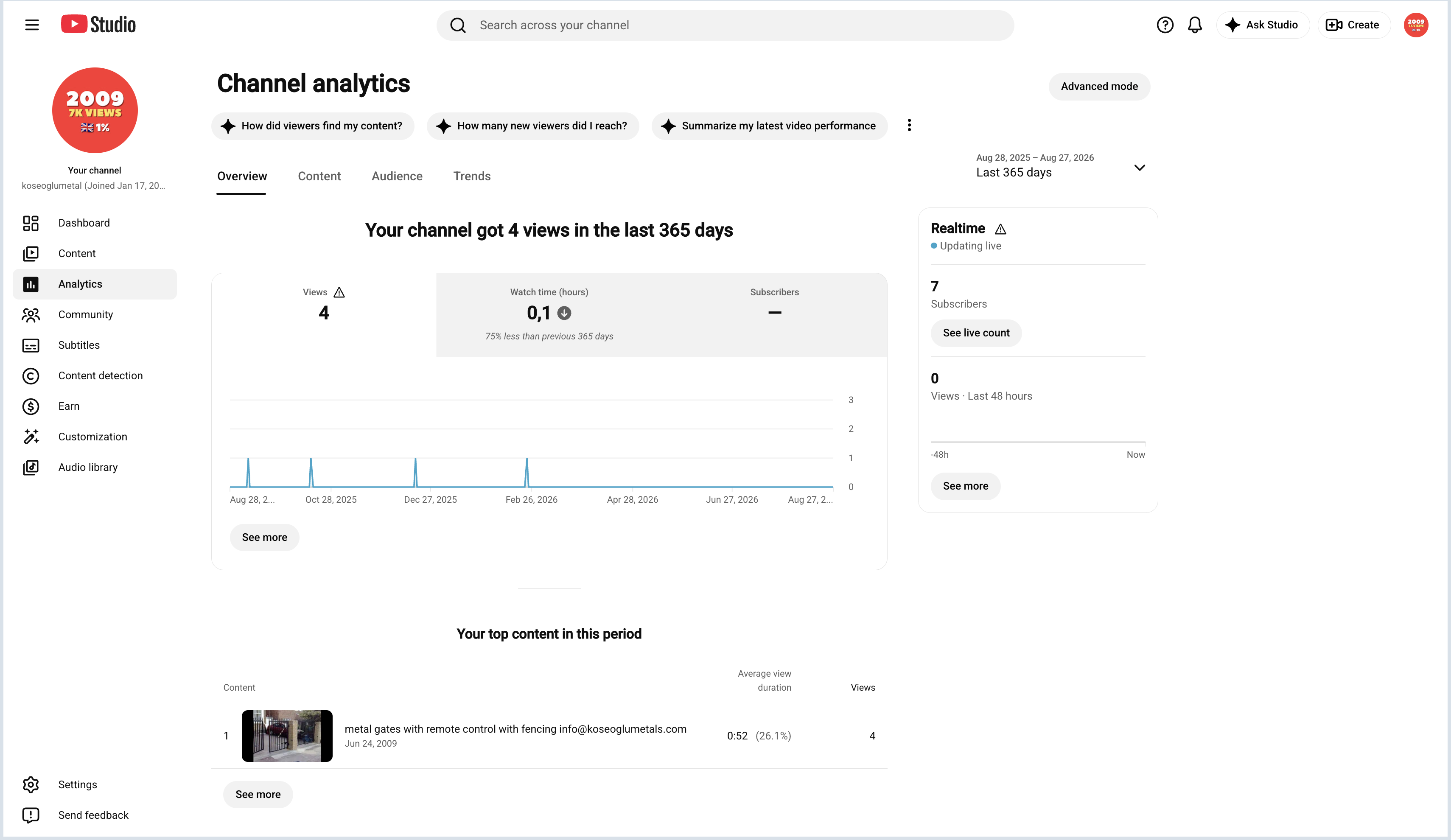Ask "How did viewers find my content?"
The image size is (1451, 840).
pos(313,126)
